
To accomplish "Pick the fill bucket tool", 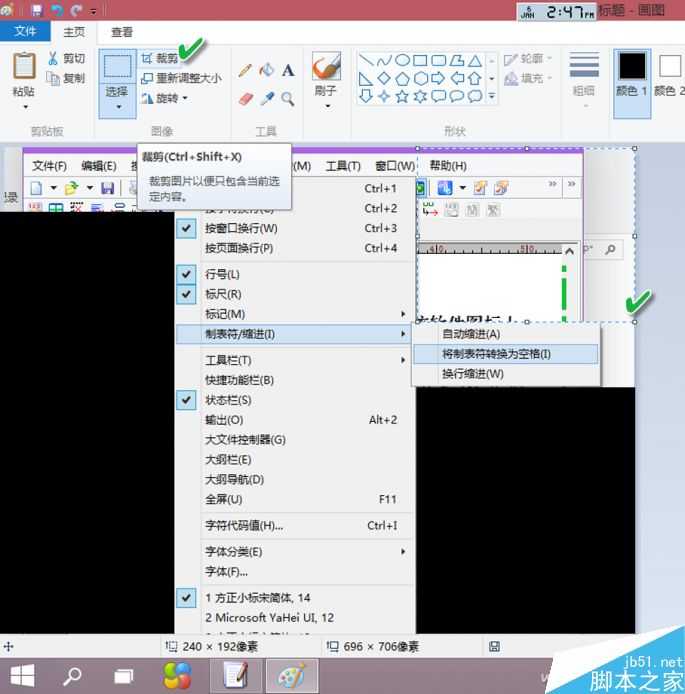I will click(266, 71).
